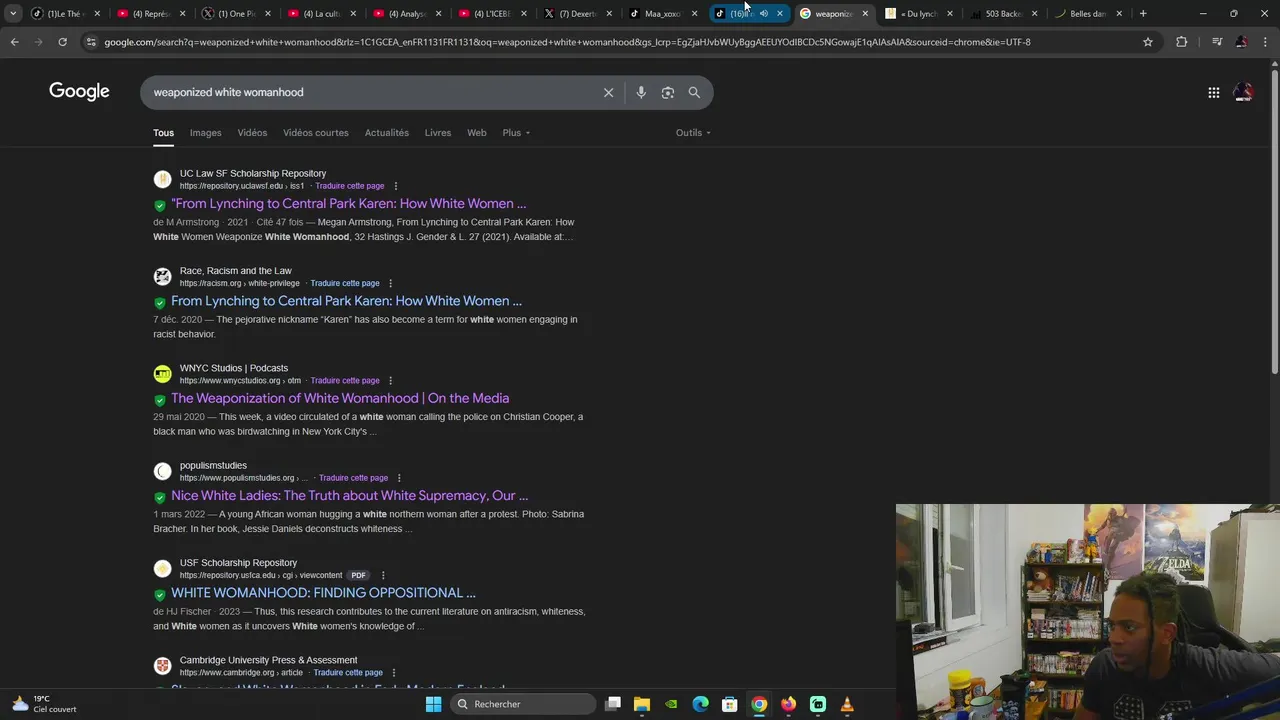Click Traduire cette page for Cambridge result
This screenshot has width=1280, height=720.
[x=348, y=673]
